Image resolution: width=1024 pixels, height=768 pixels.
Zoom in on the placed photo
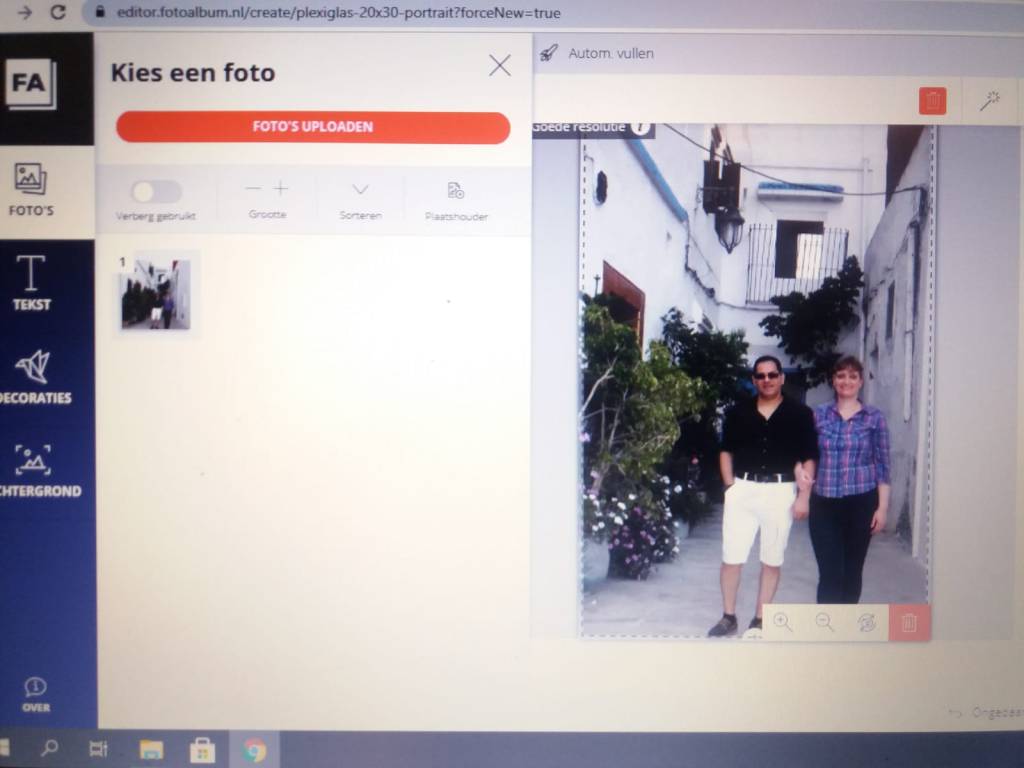(782, 622)
